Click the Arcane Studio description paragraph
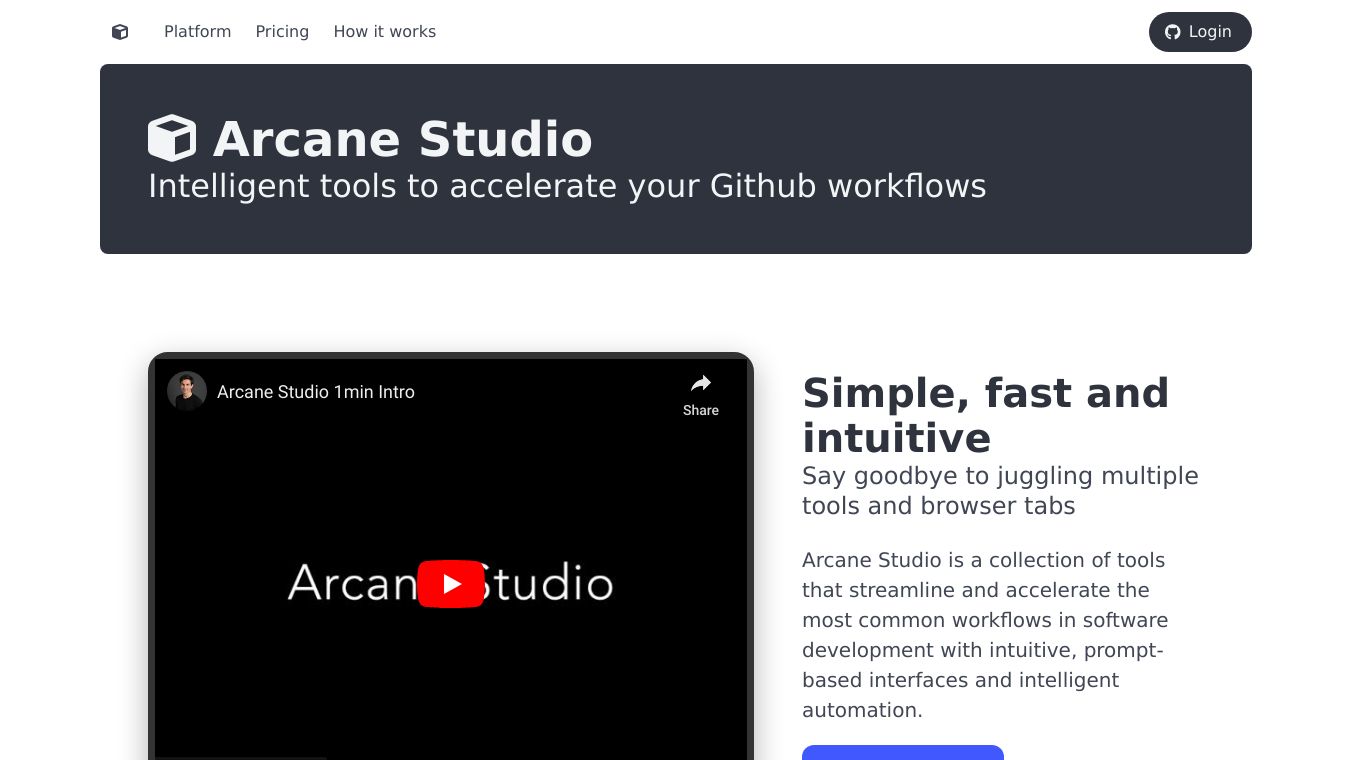1352x760 pixels. tap(985, 635)
